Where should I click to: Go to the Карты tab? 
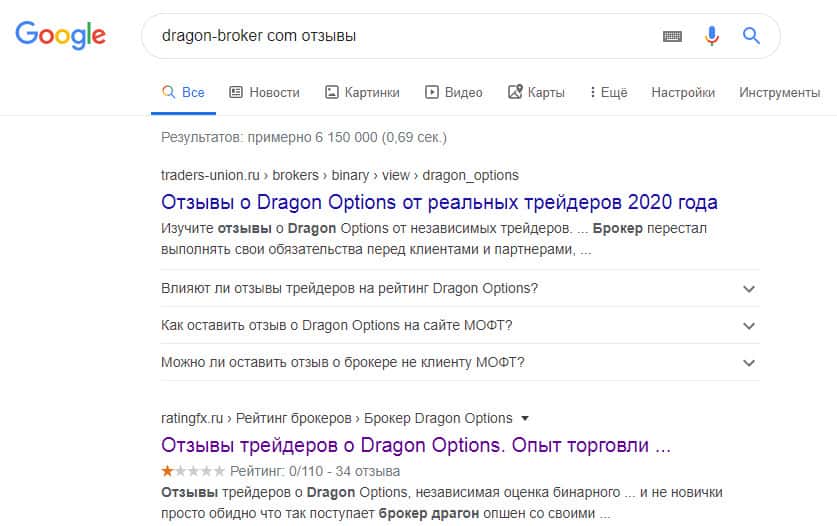coord(536,92)
